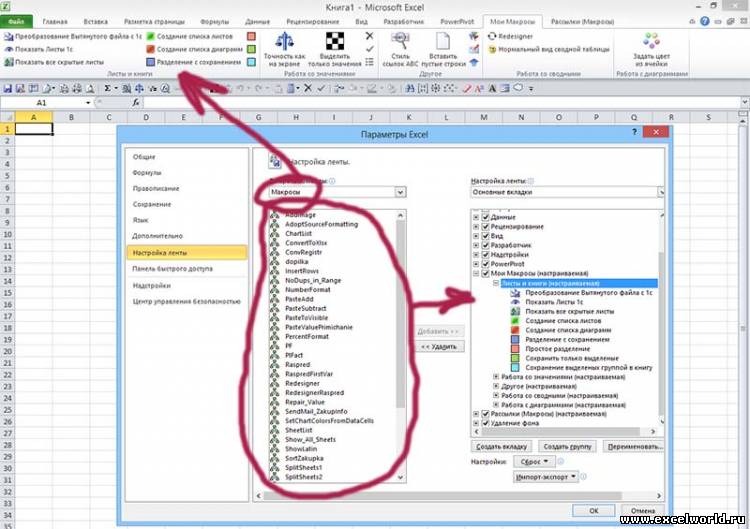
Task: Open the 'Файл' tab
Action: [x=16, y=22]
